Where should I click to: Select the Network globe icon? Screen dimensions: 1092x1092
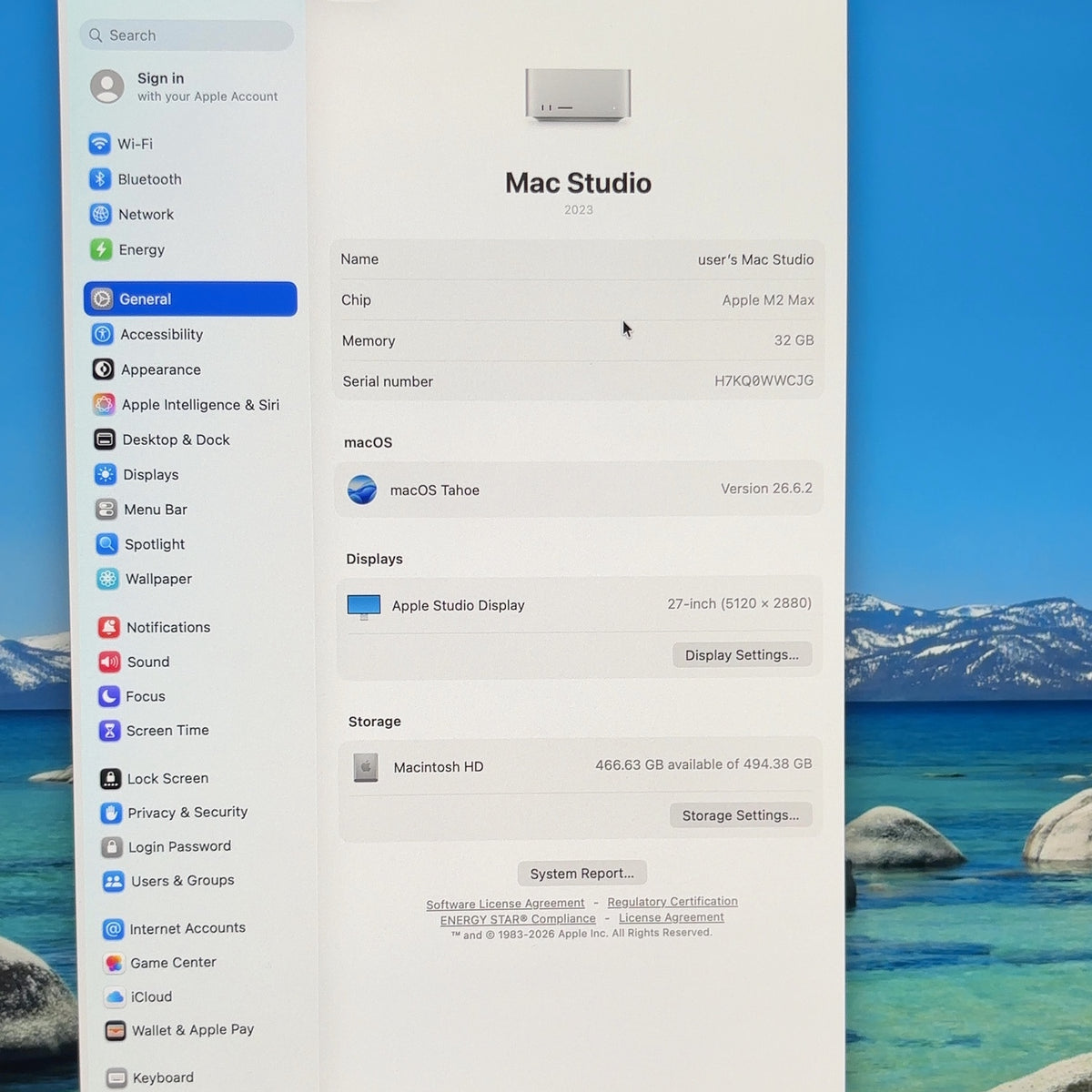(x=100, y=214)
